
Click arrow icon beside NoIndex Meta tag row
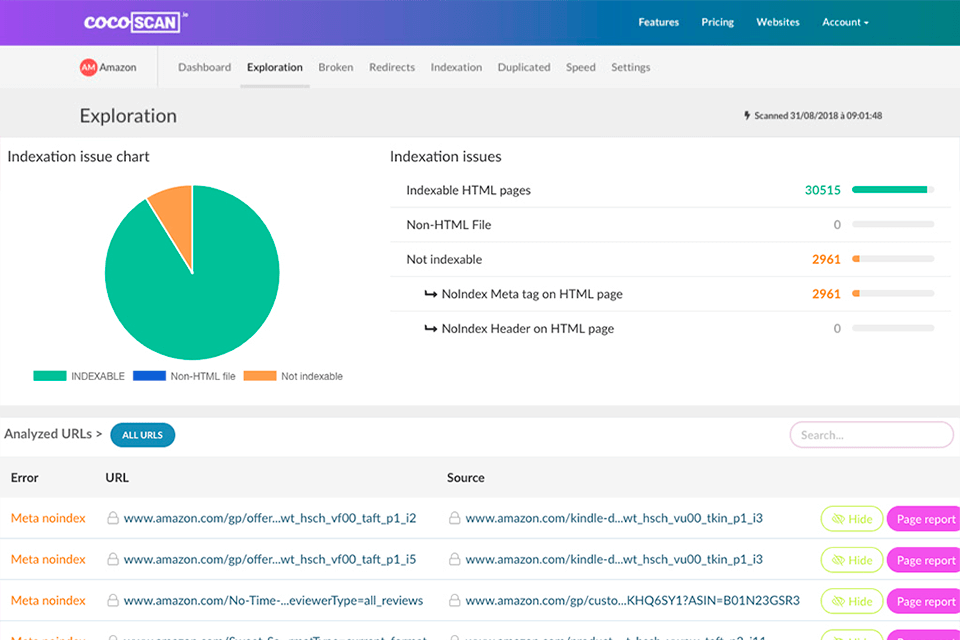tap(430, 294)
